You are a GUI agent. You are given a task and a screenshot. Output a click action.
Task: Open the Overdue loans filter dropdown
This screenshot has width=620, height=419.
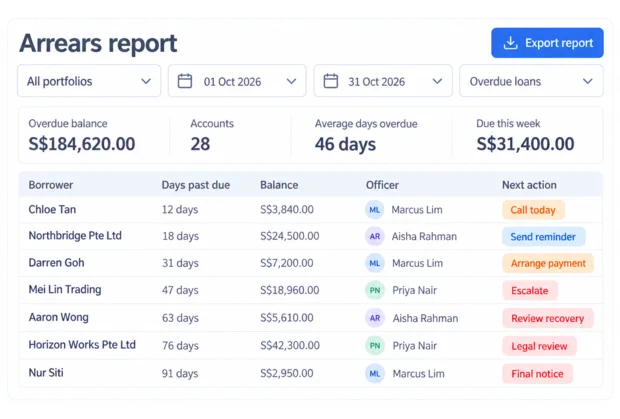pyautogui.click(x=531, y=81)
